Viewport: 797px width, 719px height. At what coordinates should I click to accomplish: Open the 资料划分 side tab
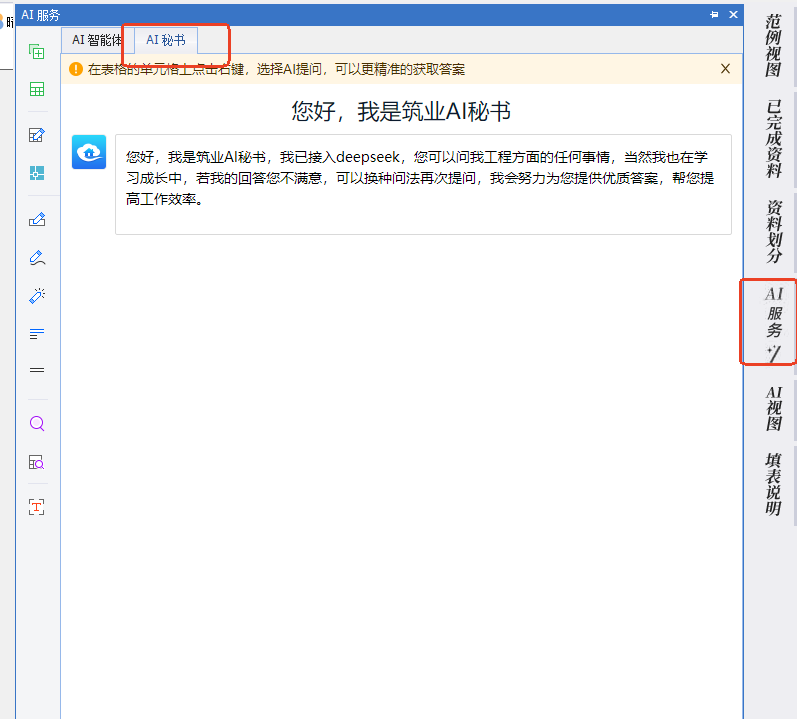(x=773, y=231)
